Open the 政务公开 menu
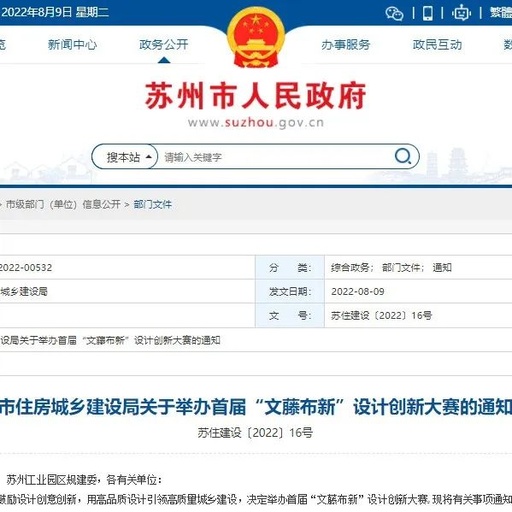Screen dimensions: 512x512 tap(164, 45)
